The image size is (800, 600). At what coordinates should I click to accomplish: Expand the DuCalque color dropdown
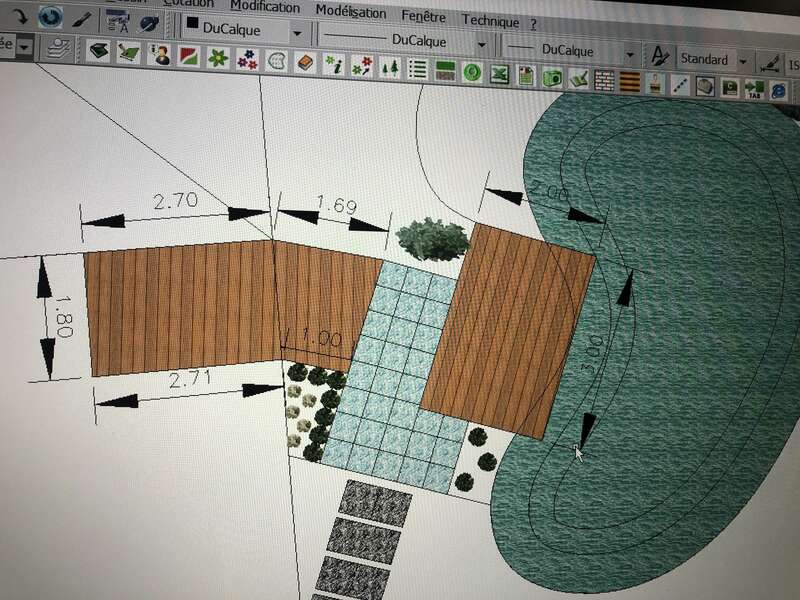(297, 33)
